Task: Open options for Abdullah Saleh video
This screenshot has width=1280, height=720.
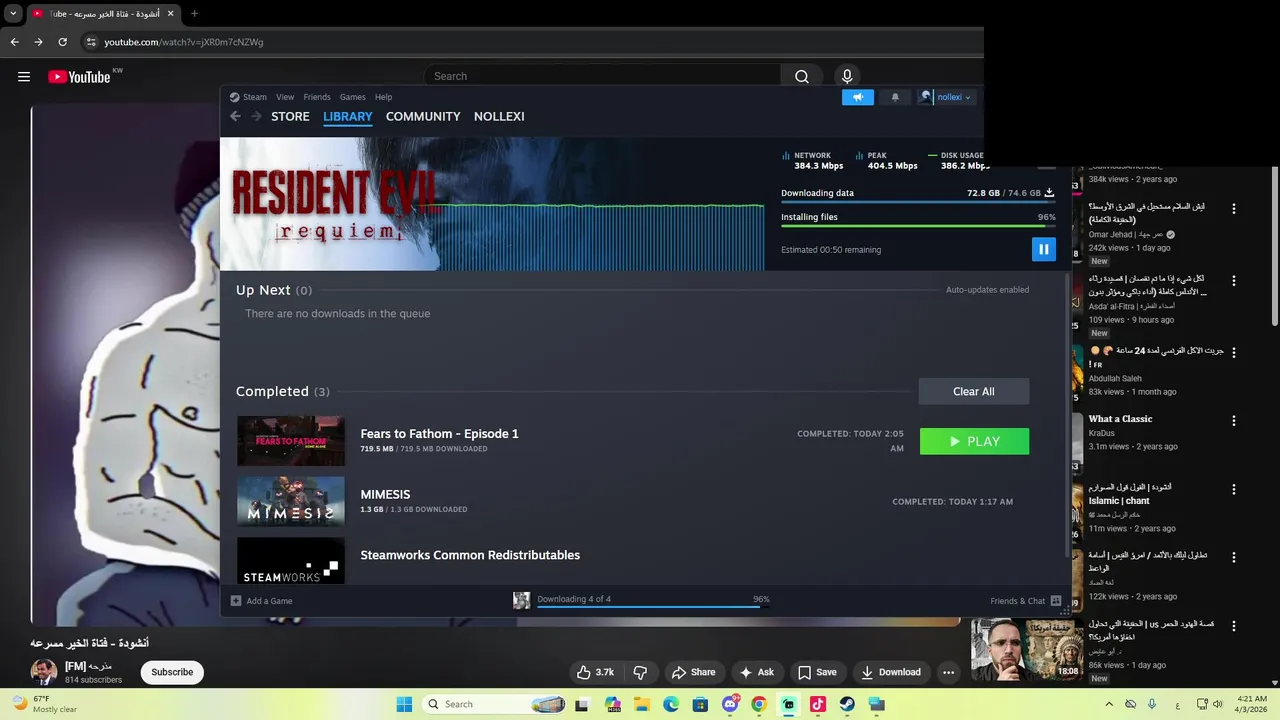Action: point(1234,352)
